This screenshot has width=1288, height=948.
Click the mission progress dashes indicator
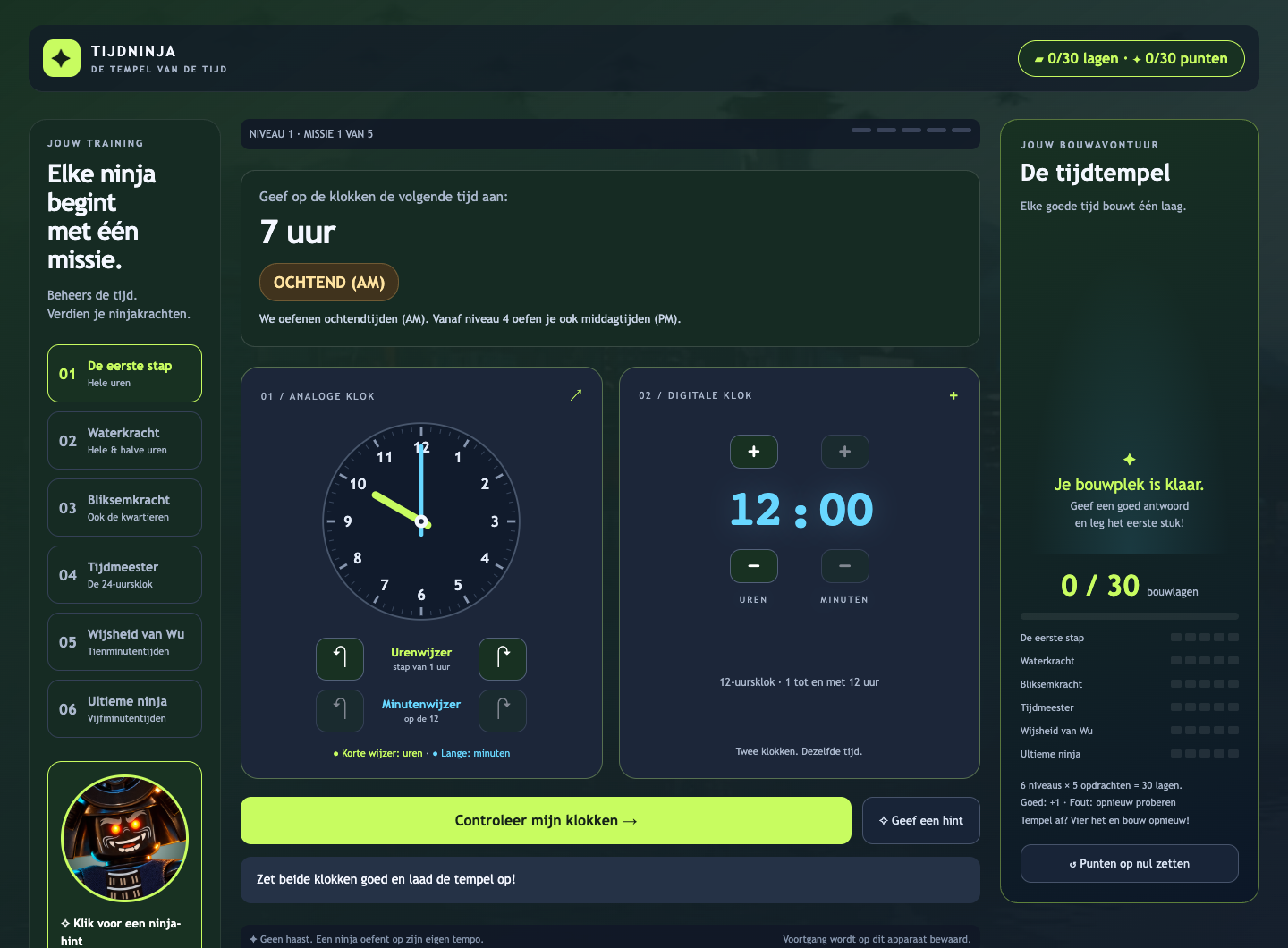[x=911, y=131]
